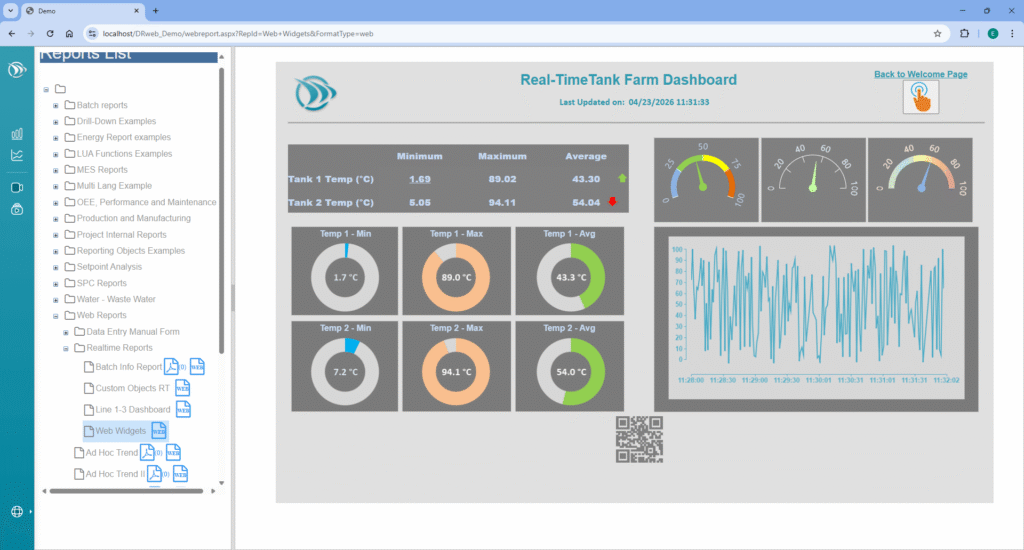Click the 1.69 minimum value link
1024x550 pixels.
coord(420,179)
